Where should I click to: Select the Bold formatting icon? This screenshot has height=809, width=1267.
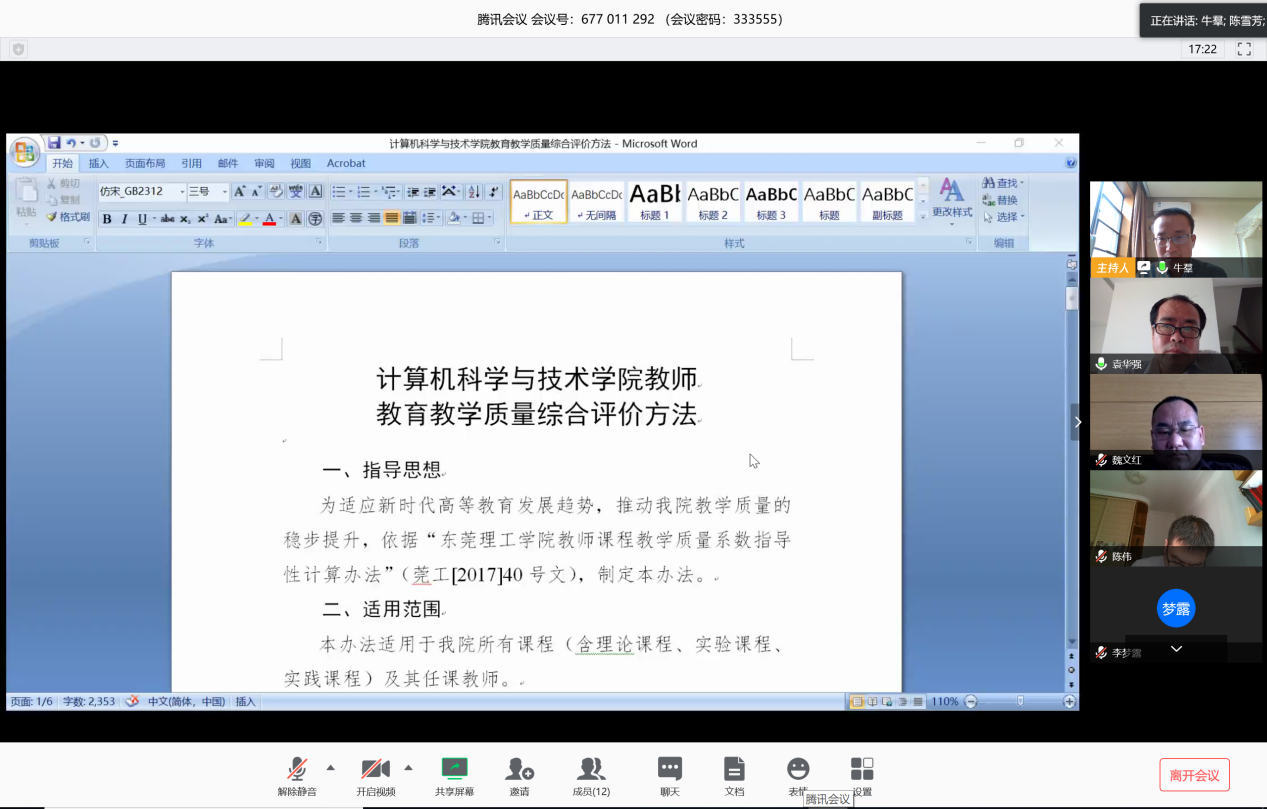(107, 218)
